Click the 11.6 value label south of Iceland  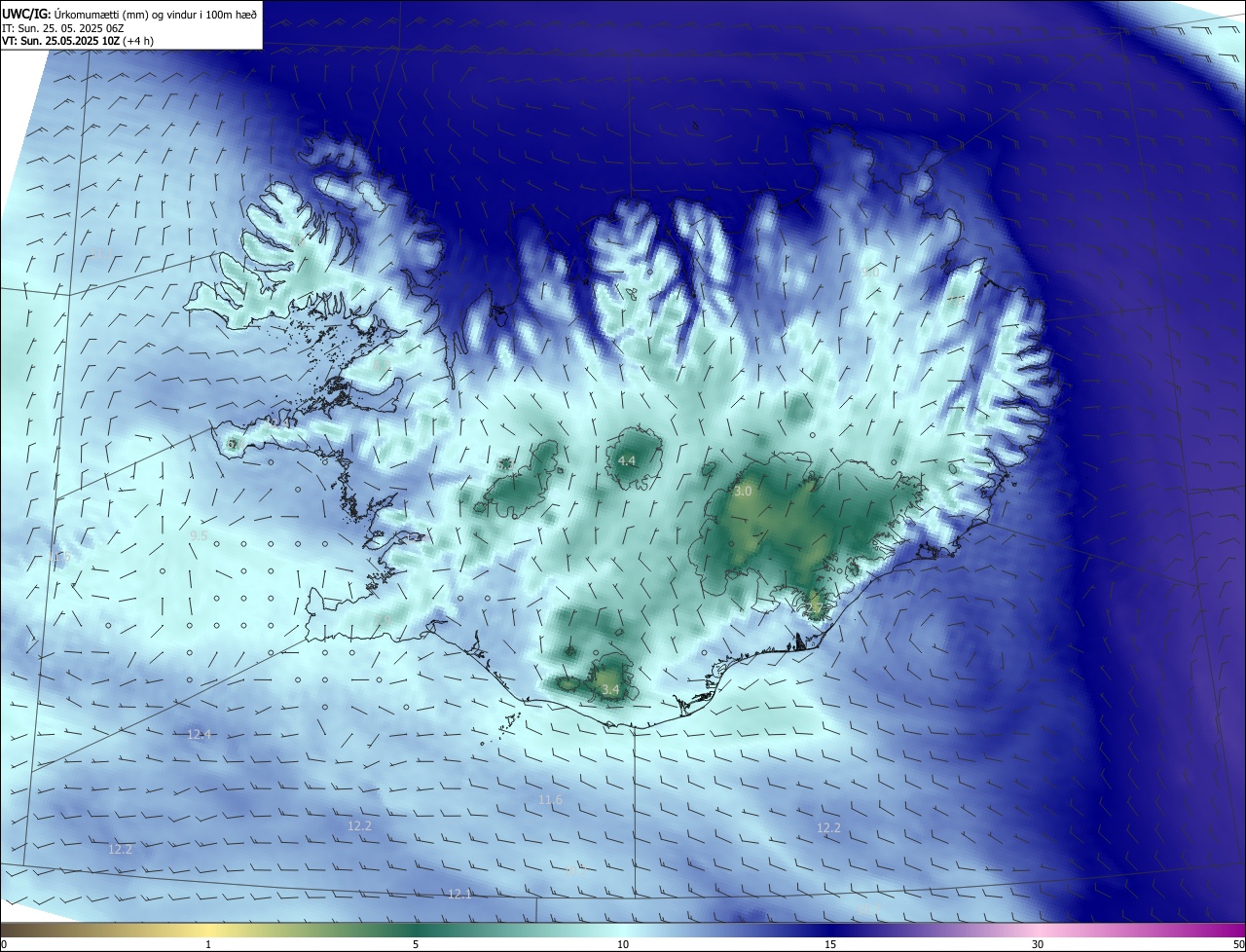pyautogui.click(x=550, y=800)
